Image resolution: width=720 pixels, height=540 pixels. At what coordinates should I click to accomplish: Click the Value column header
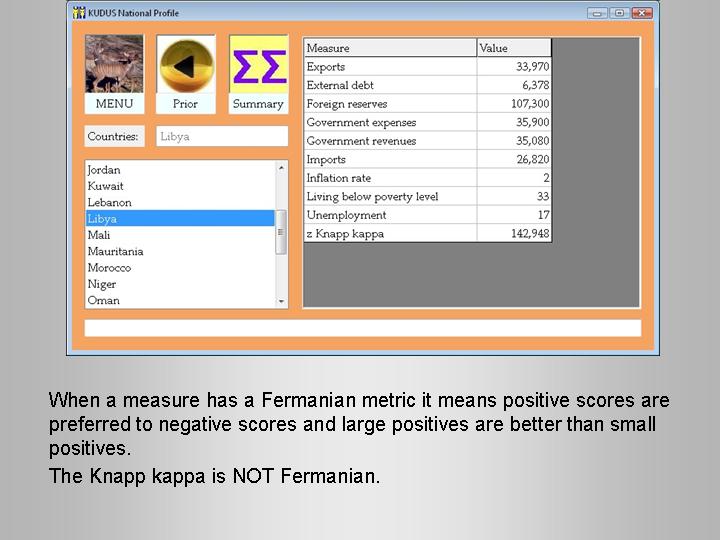[514, 48]
